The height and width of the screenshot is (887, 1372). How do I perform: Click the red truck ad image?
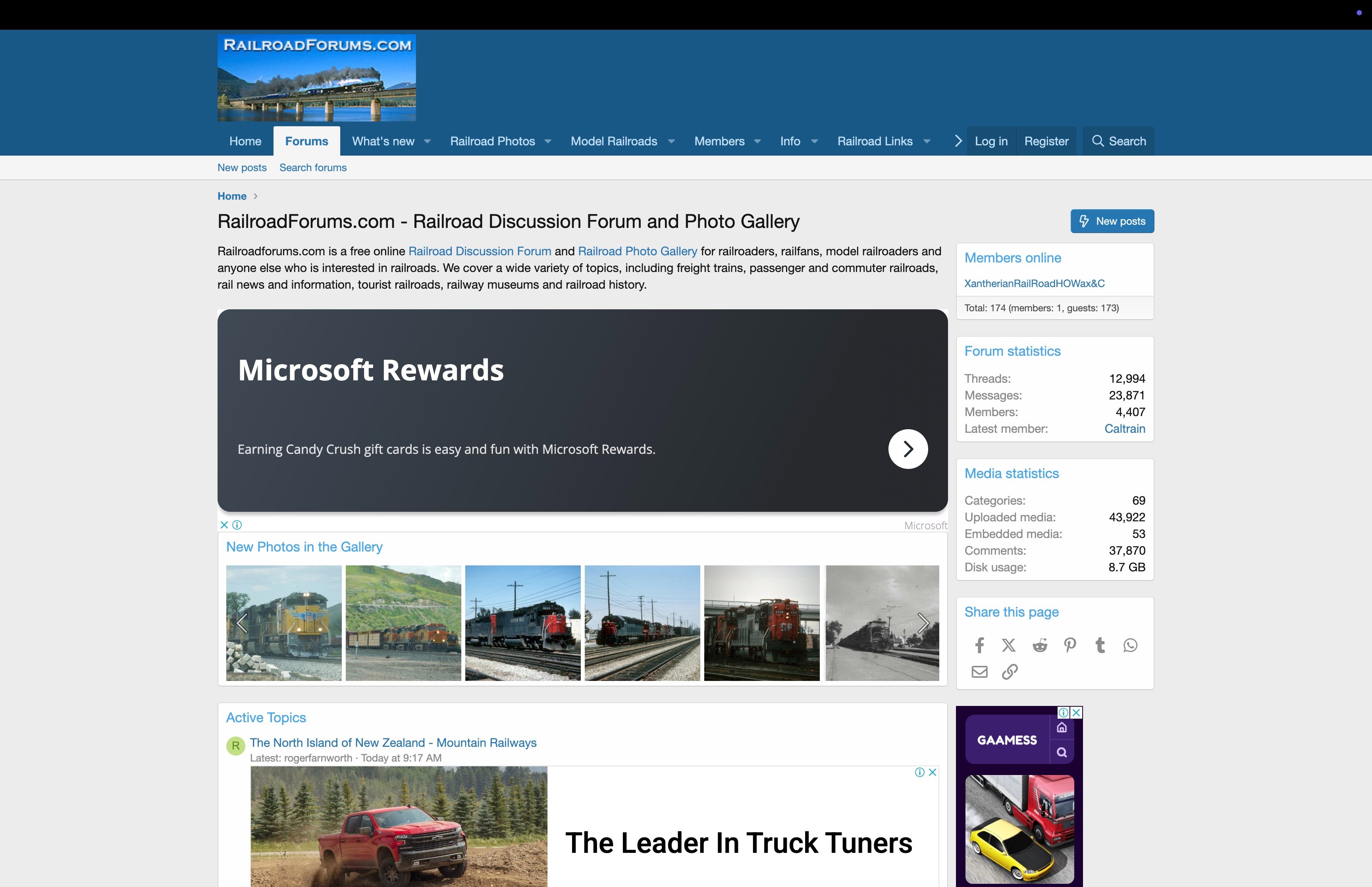click(x=399, y=827)
